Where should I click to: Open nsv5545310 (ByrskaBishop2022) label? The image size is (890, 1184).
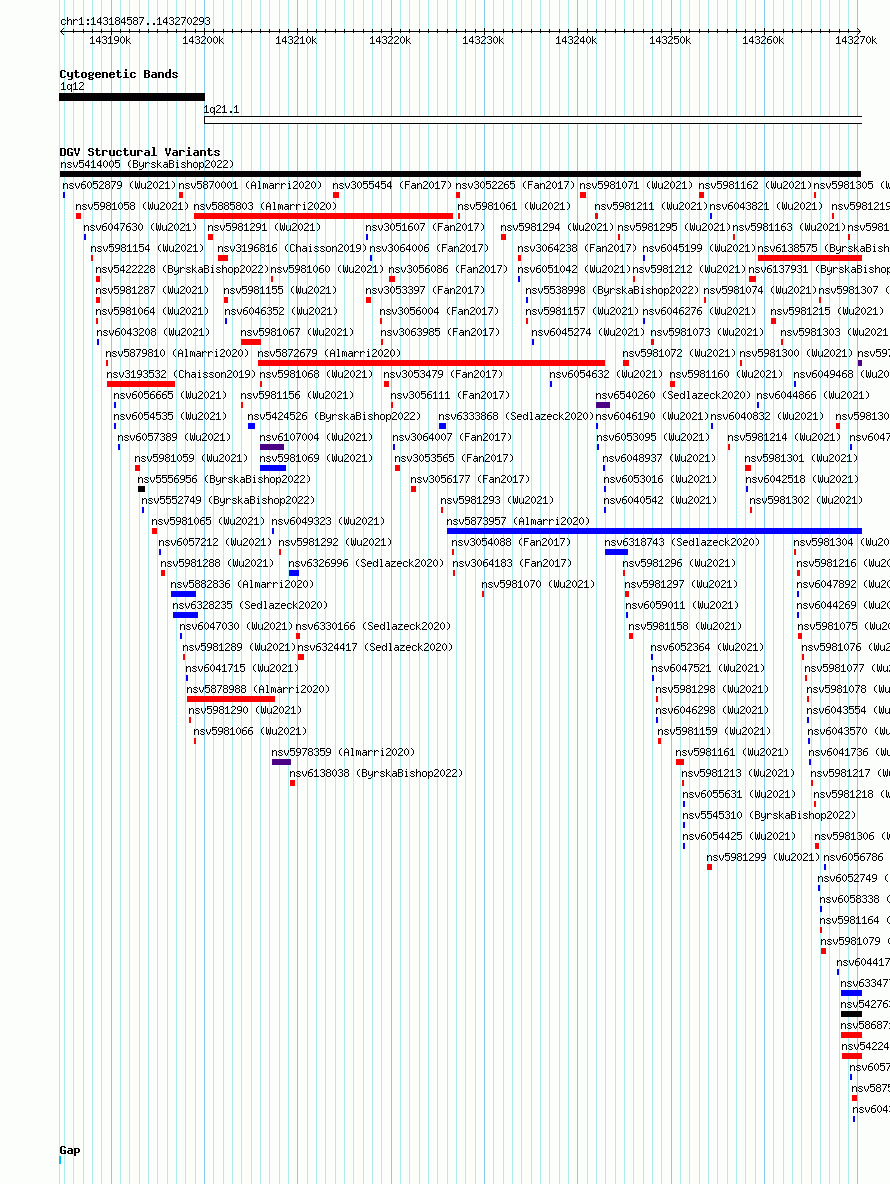pyautogui.click(x=770, y=816)
